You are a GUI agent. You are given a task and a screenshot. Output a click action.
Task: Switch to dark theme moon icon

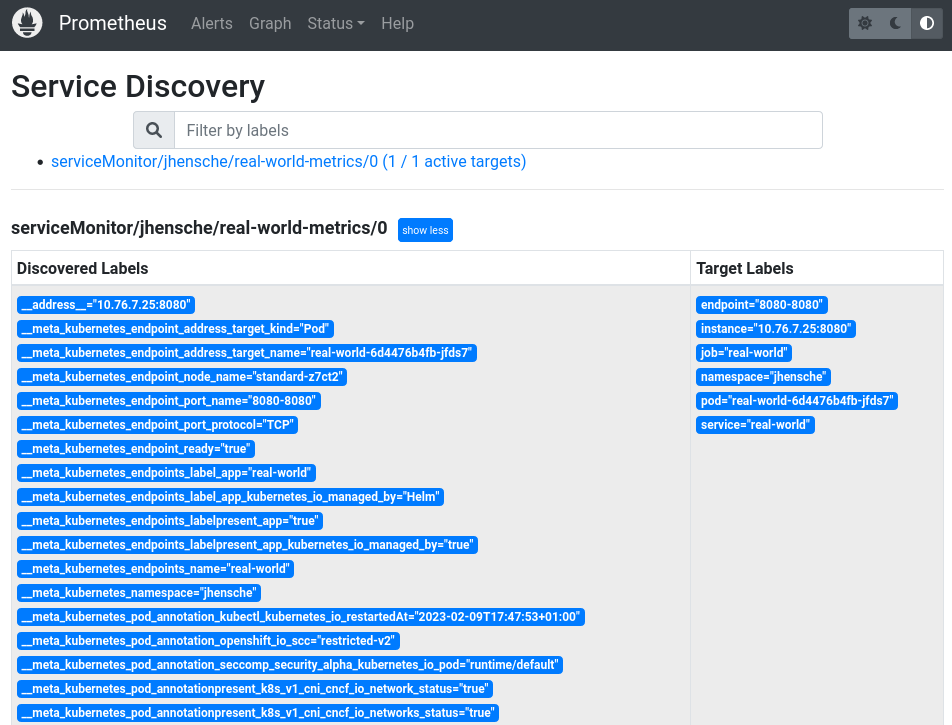895,23
